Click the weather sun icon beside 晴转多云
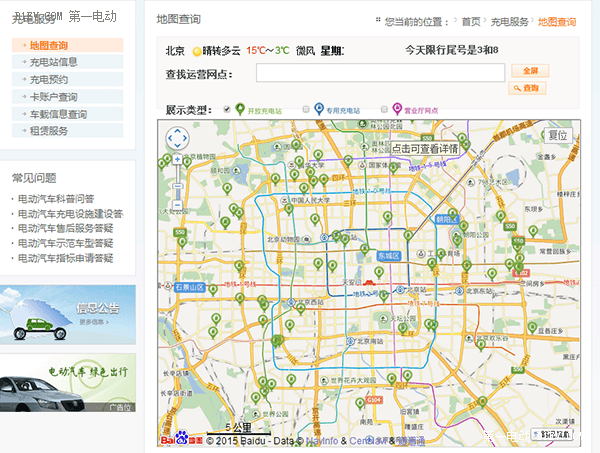600x453 pixels. coord(197,51)
